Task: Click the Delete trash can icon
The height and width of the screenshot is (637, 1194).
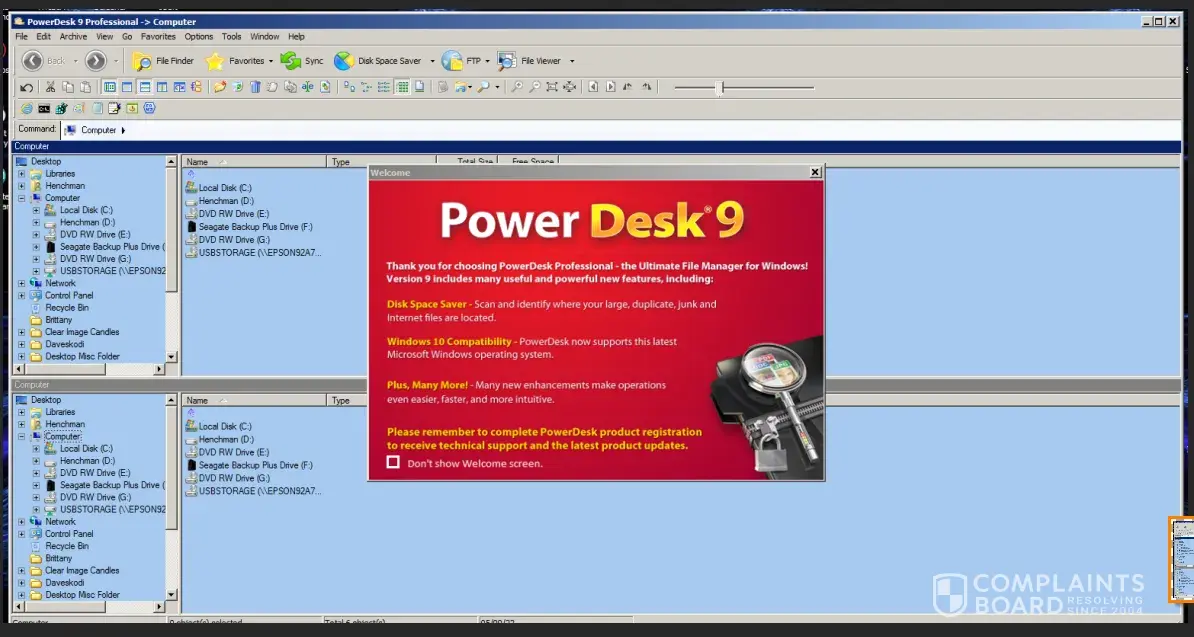Action: (255, 87)
